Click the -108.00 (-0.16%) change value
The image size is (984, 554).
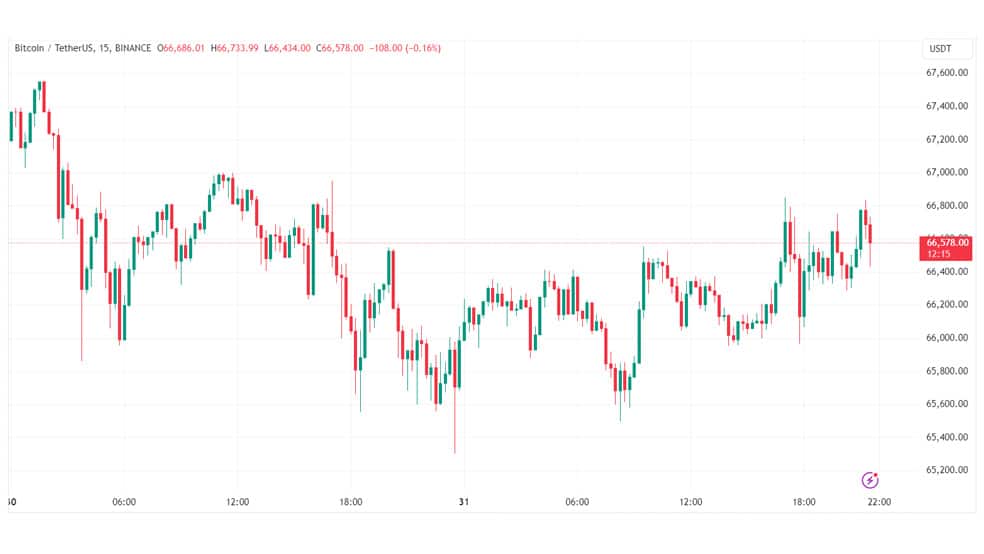pos(405,48)
